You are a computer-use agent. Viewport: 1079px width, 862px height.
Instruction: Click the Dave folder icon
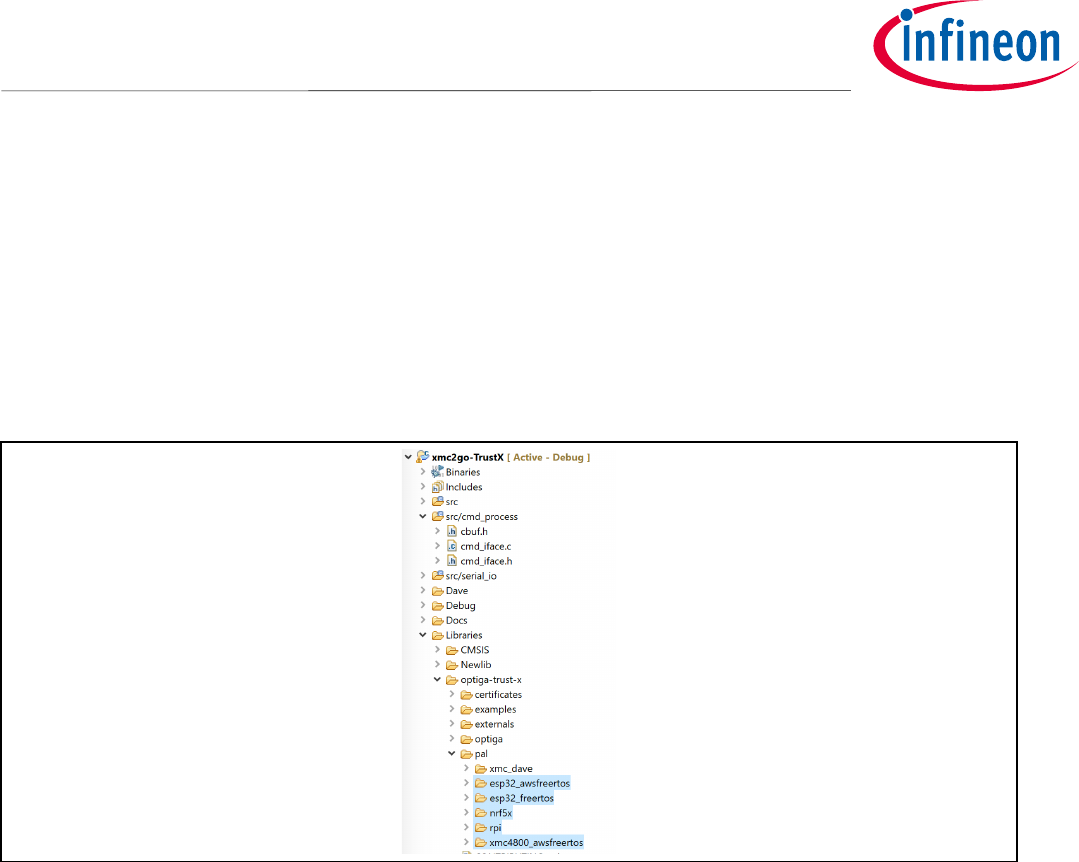click(x=437, y=591)
